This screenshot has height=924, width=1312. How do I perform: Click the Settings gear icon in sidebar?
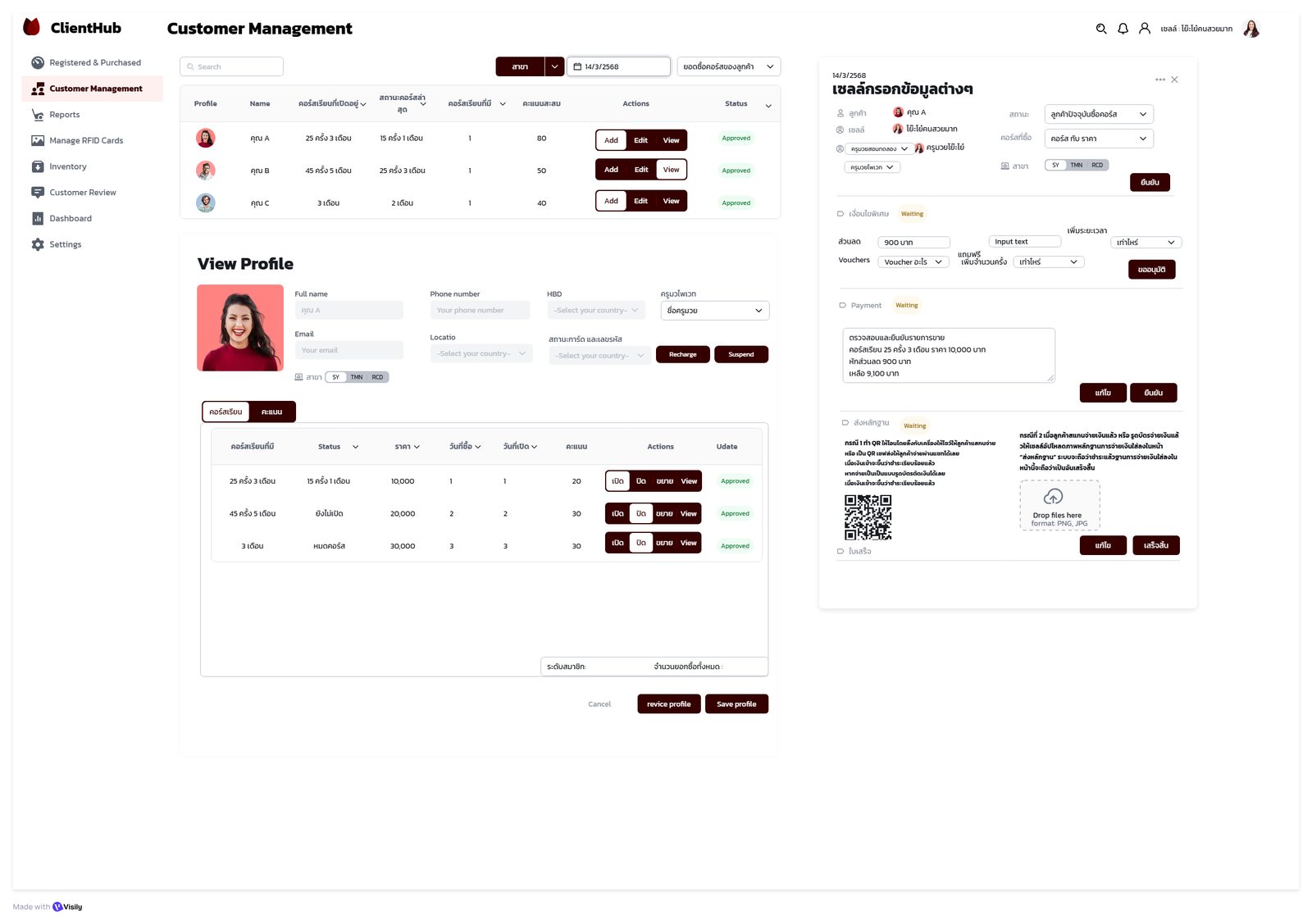(x=38, y=244)
